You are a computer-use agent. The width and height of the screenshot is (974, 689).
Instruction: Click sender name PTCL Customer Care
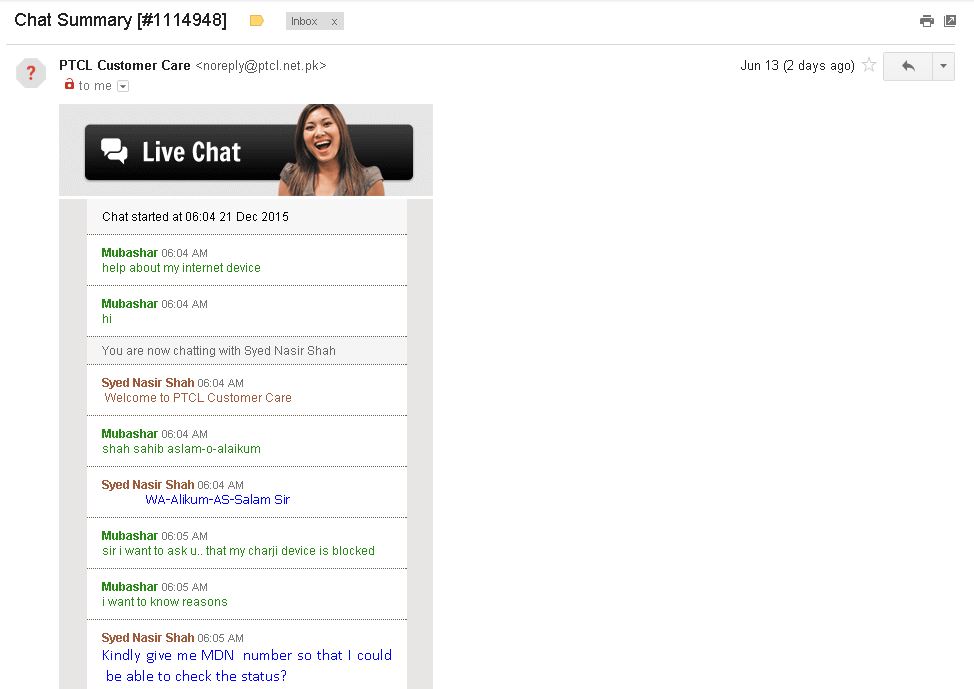coord(125,65)
